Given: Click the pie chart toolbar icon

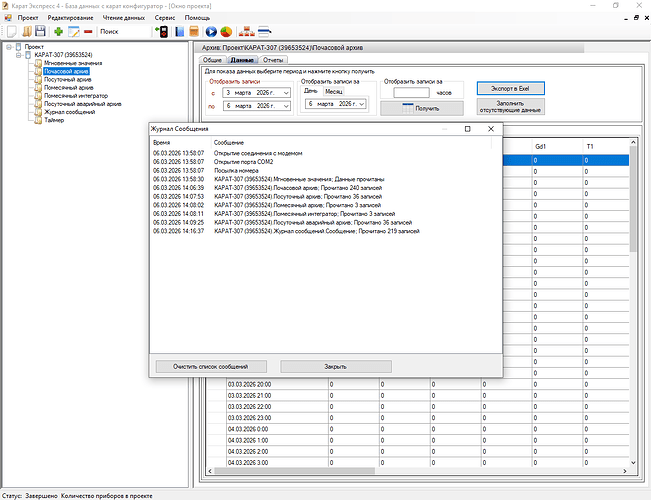Looking at the screenshot, I should pos(226,32).
